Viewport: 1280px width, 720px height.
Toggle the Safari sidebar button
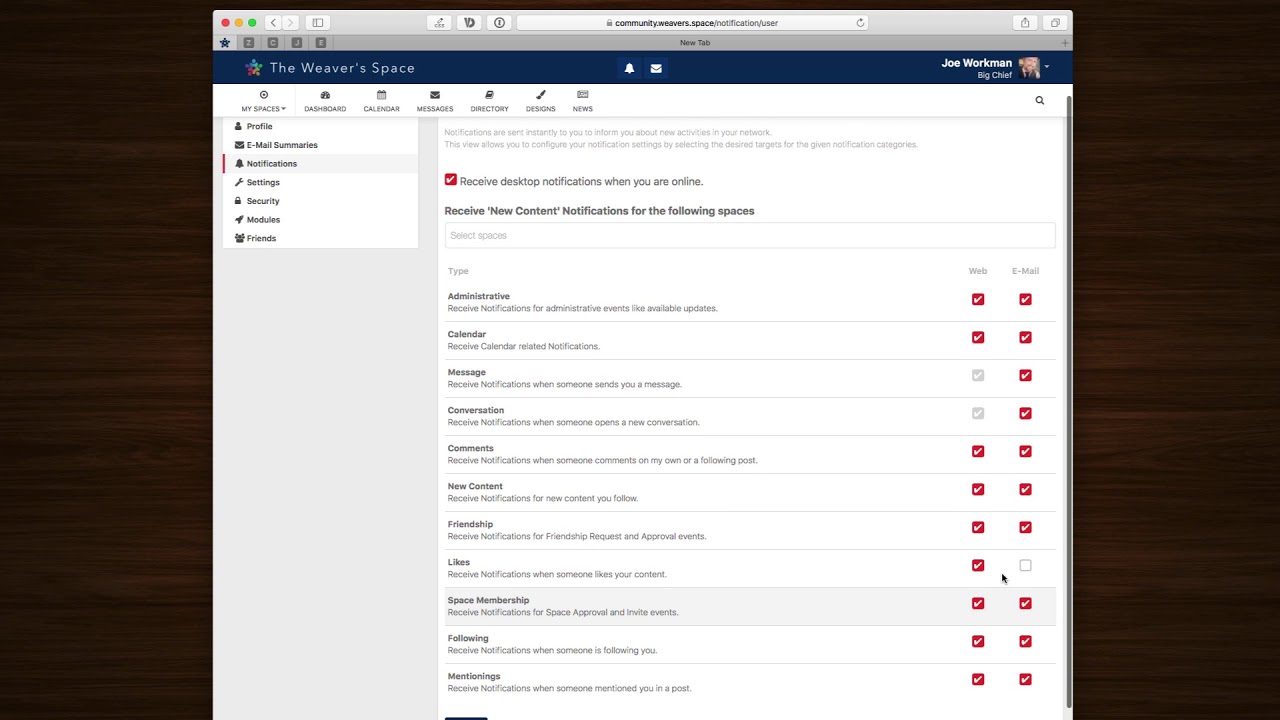coord(317,22)
